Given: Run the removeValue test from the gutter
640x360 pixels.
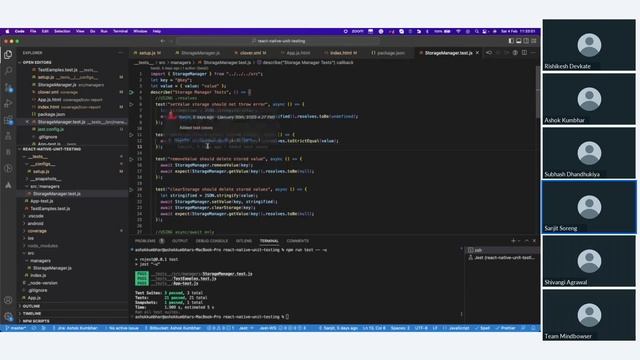Looking at the screenshot, I should [131, 159].
